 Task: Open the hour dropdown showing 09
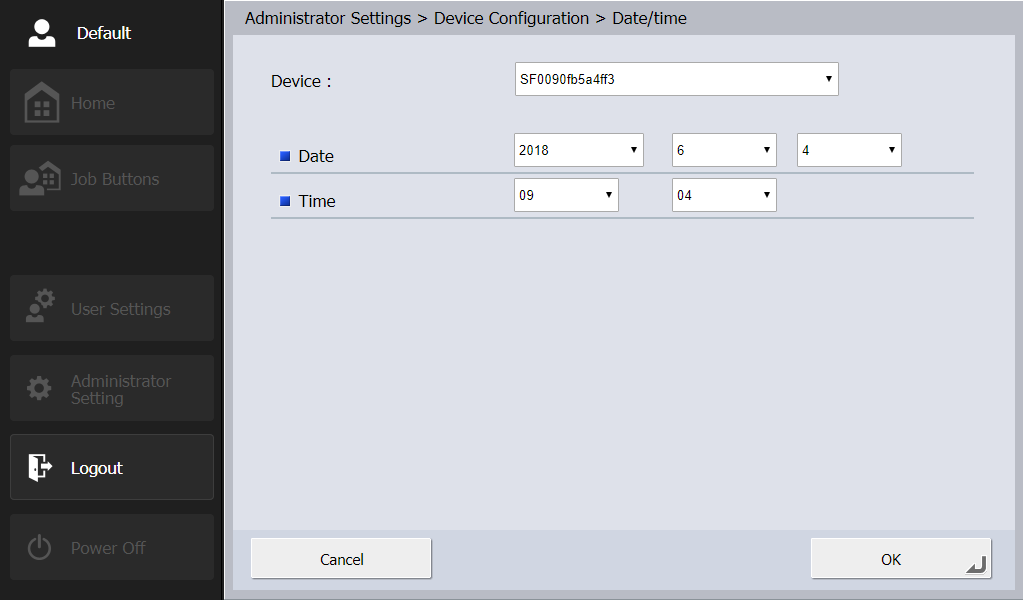(566, 195)
